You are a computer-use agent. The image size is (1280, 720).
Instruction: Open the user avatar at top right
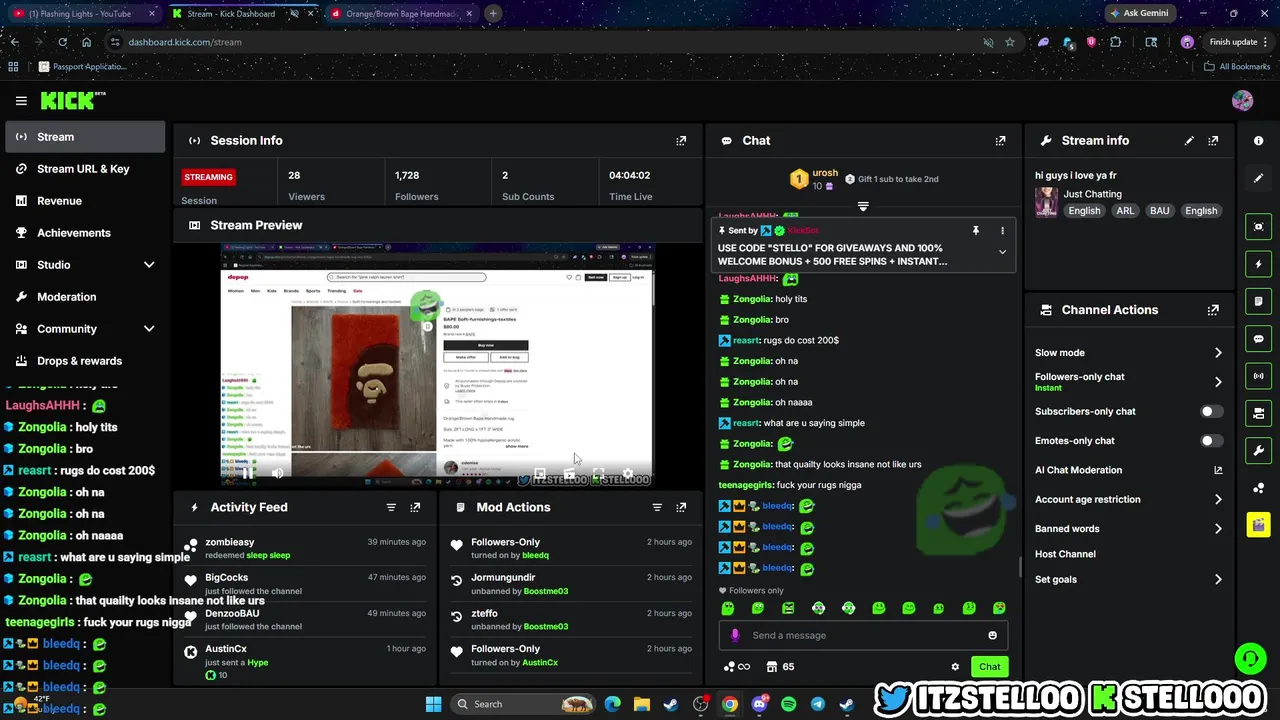tap(1242, 100)
